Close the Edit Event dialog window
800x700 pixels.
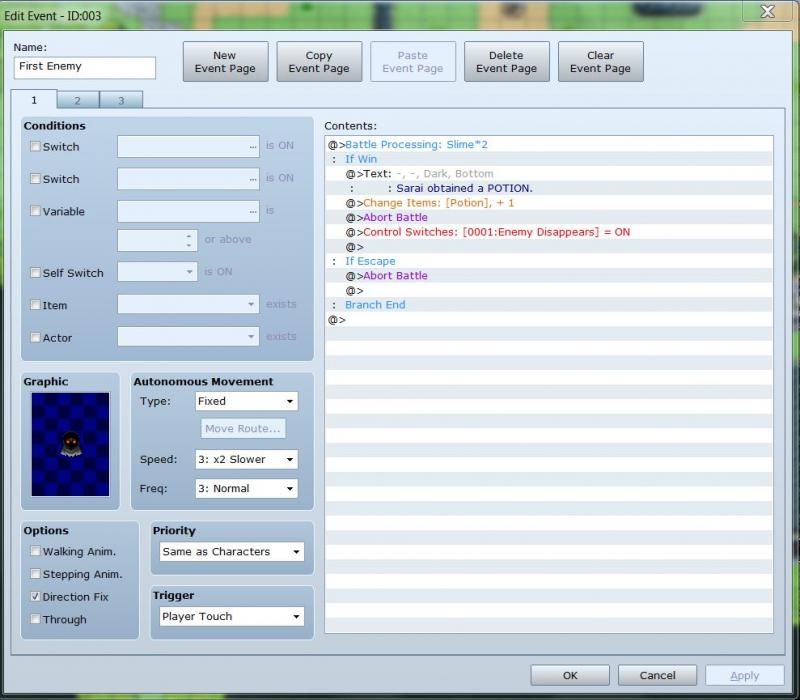coord(767,12)
